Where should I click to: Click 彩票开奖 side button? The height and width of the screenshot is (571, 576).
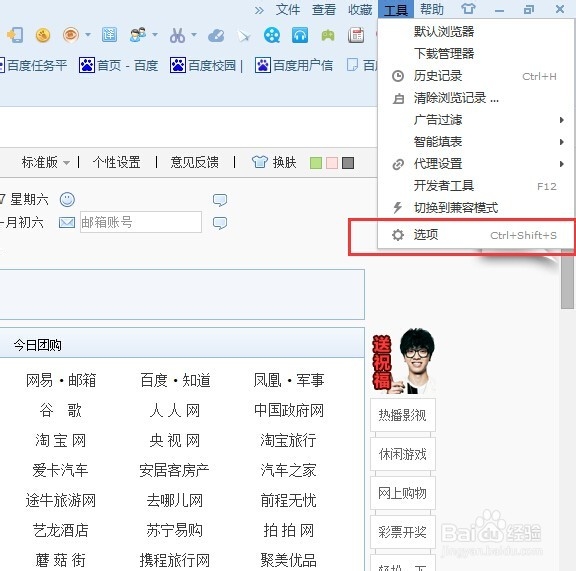403,532
